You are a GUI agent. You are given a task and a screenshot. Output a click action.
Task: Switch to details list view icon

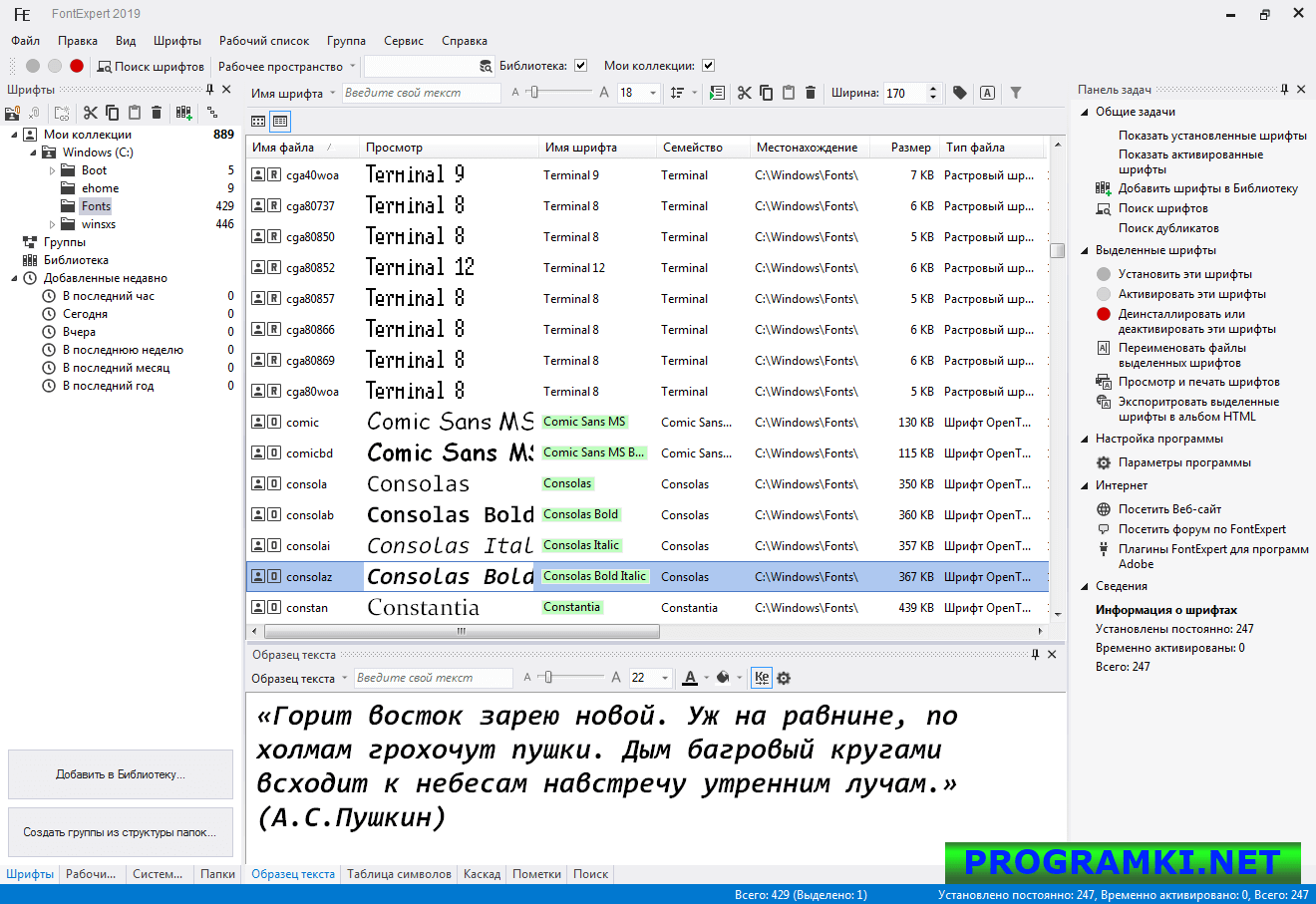click(280, 122)
